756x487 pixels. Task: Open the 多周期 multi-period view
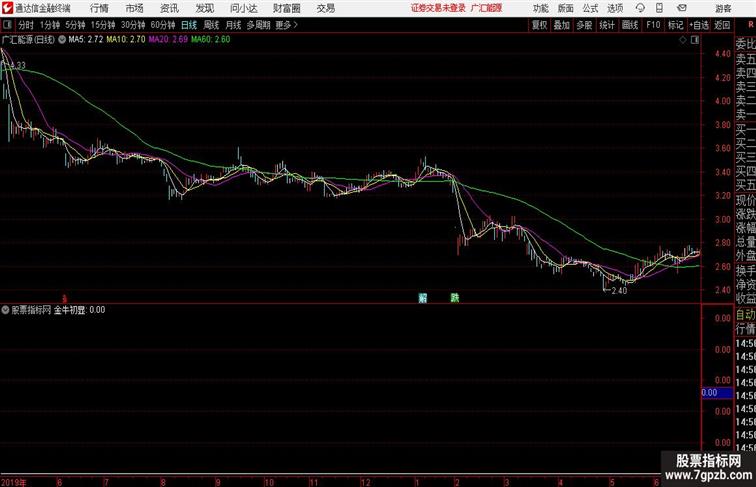(258, 25)
